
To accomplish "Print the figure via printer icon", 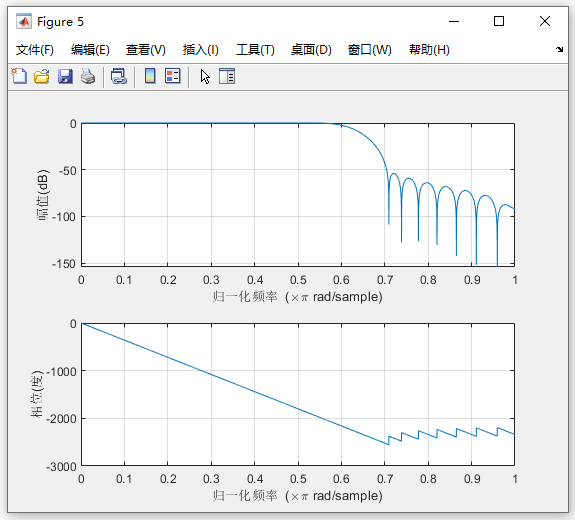I will point(88,77).
